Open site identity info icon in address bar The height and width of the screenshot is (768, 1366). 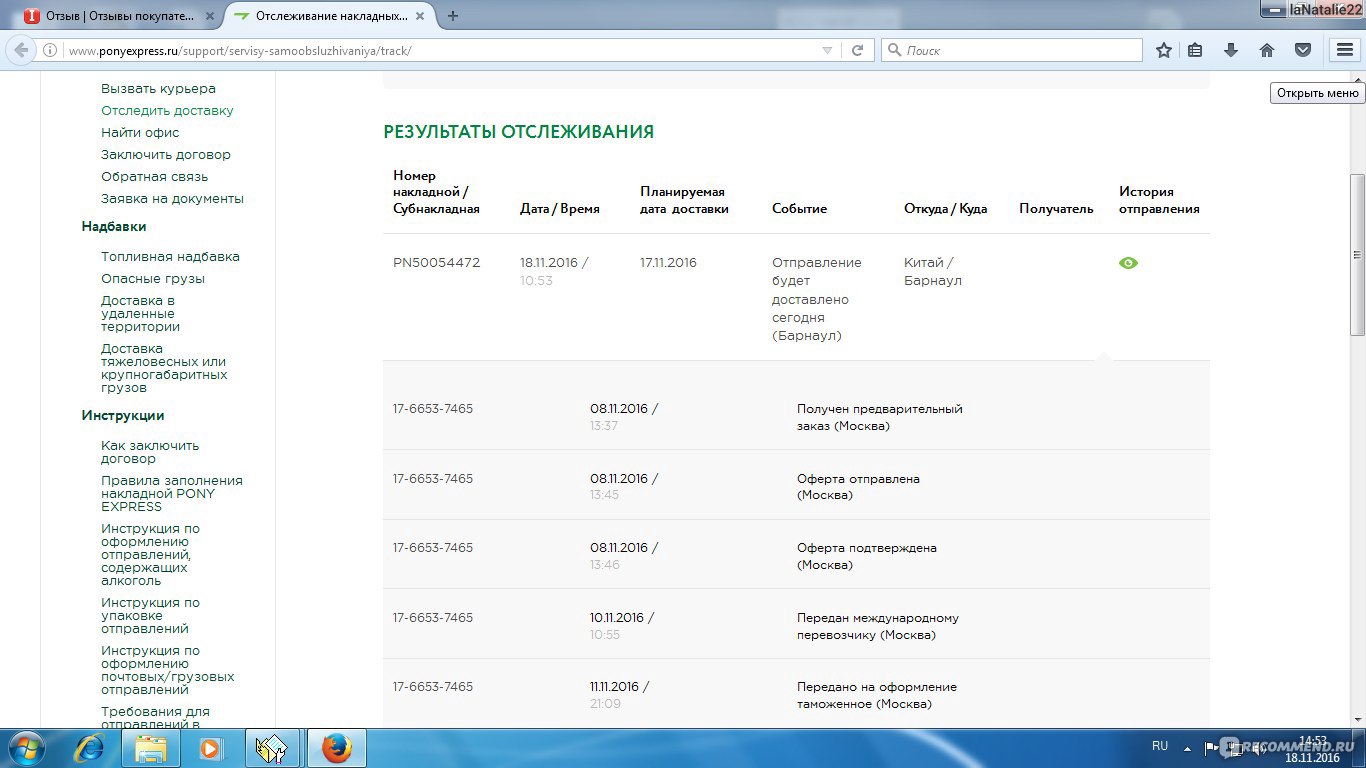(50, 50)
